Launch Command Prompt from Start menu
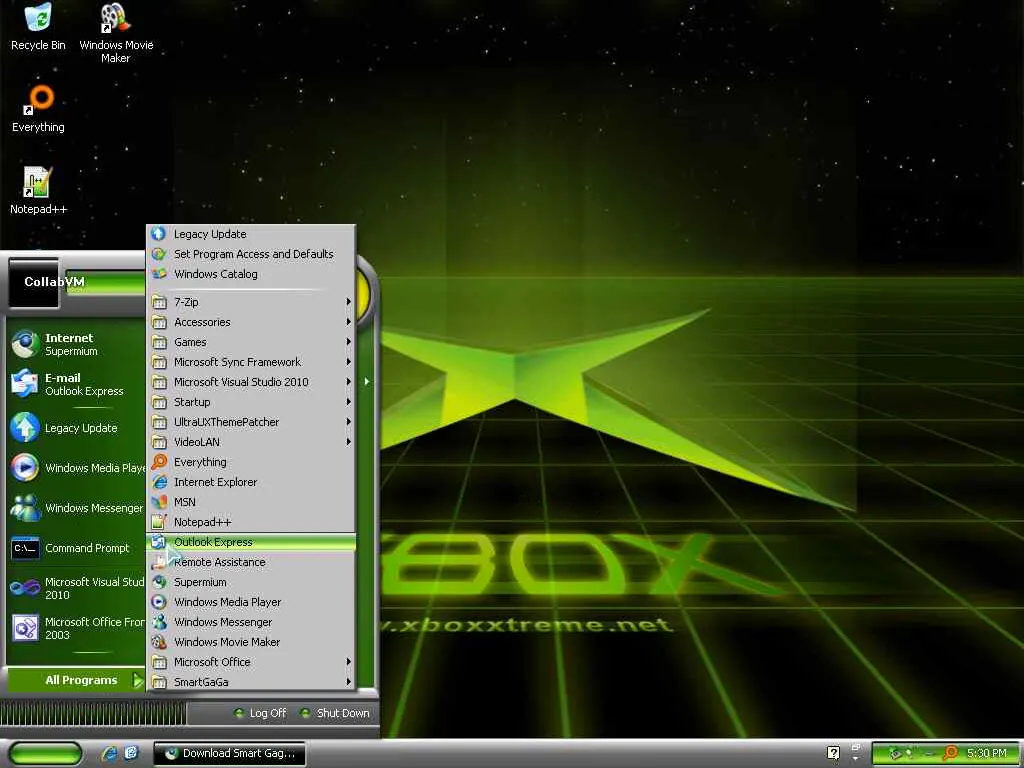The height and width of the screenshot is (768, 1024). pyautogui.click(x=76, y=548)
